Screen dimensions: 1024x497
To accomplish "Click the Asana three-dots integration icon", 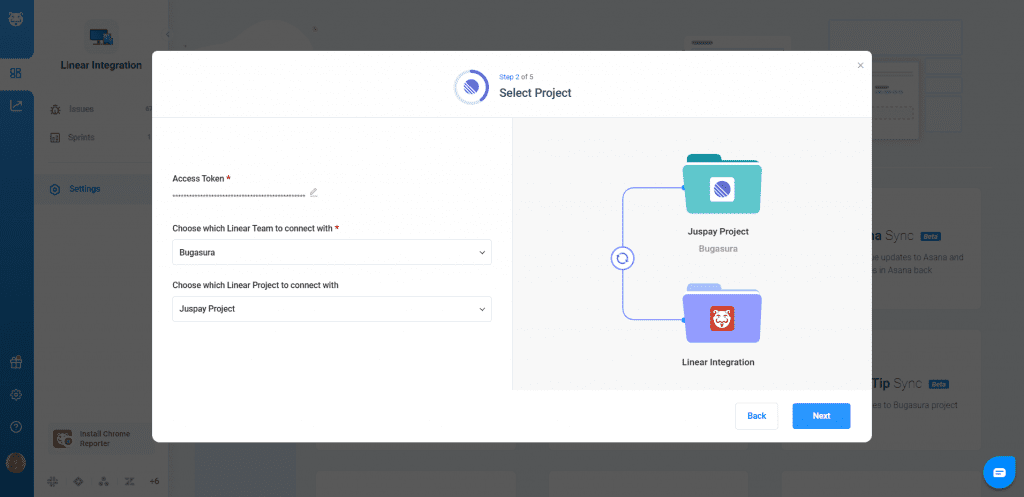I will 103,481.
